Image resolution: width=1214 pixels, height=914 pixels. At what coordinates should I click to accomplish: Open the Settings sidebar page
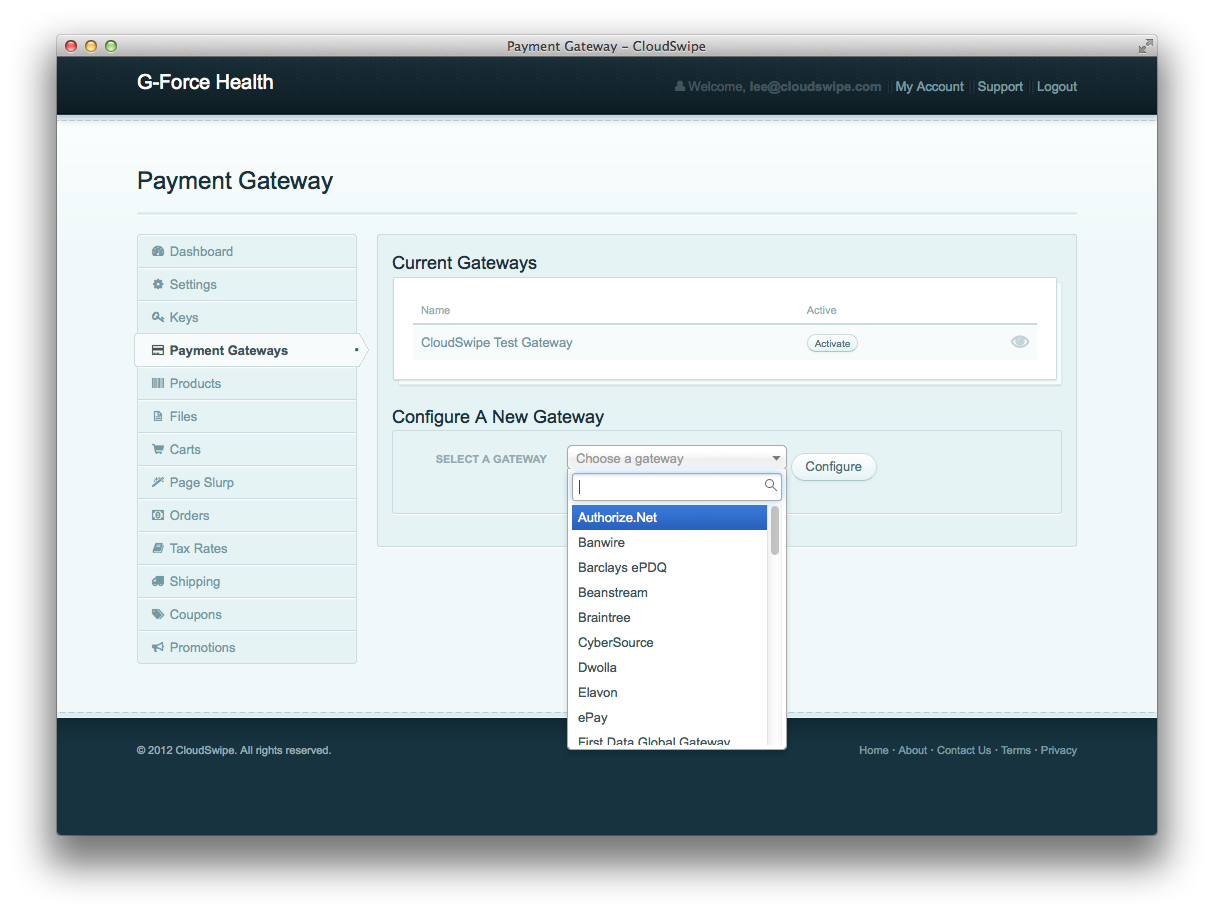(x=247, y=284)
